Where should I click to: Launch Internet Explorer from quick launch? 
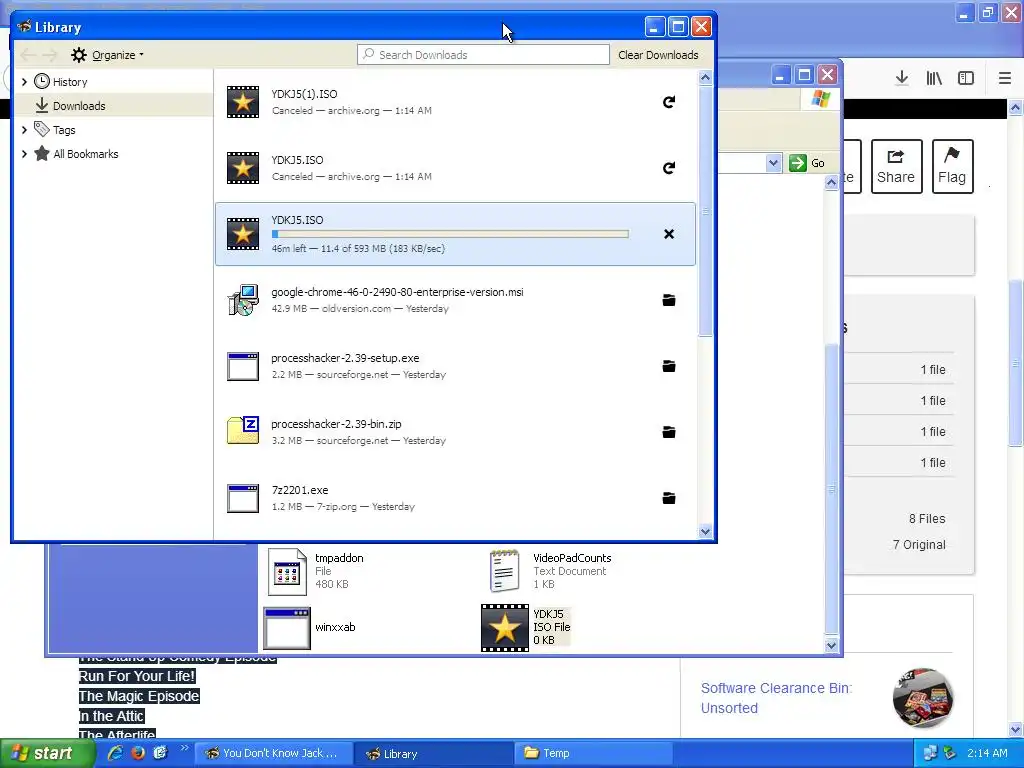[115, 753]
